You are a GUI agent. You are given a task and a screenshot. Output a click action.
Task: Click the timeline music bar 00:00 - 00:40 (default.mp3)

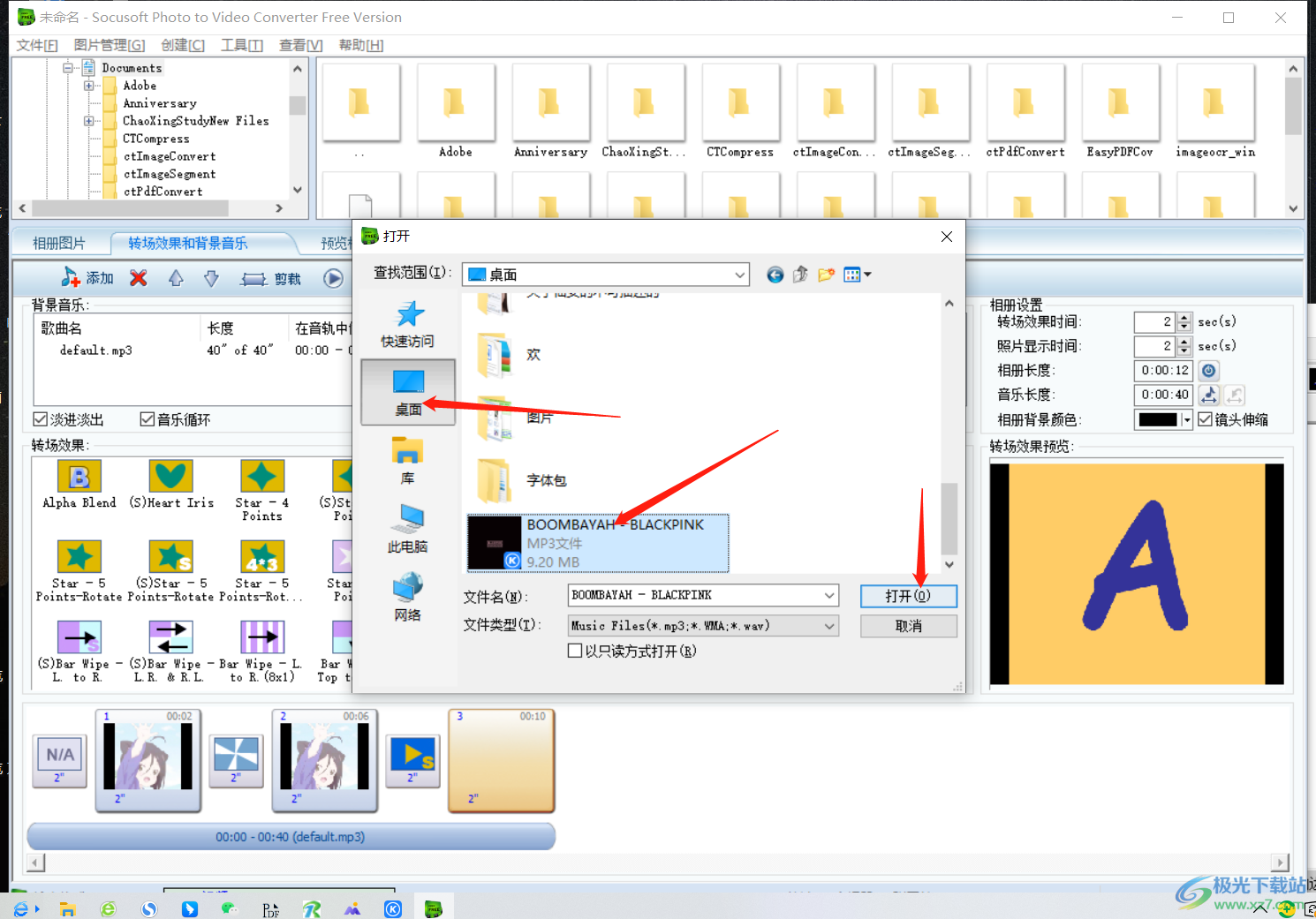coord(291,837)
